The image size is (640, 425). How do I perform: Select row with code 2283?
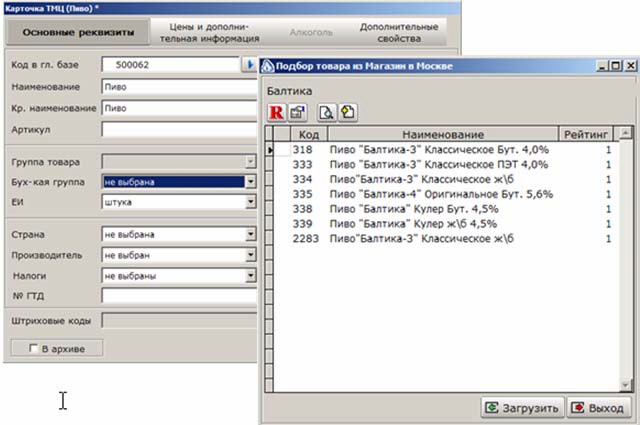click(446, 238)
